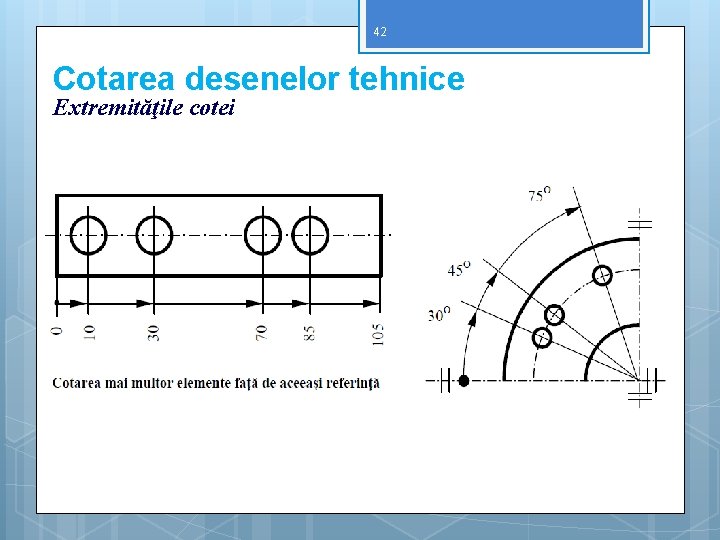Screen dimensions: 720x540
Task: Click the dimension value 30
Action: [153, 333]
